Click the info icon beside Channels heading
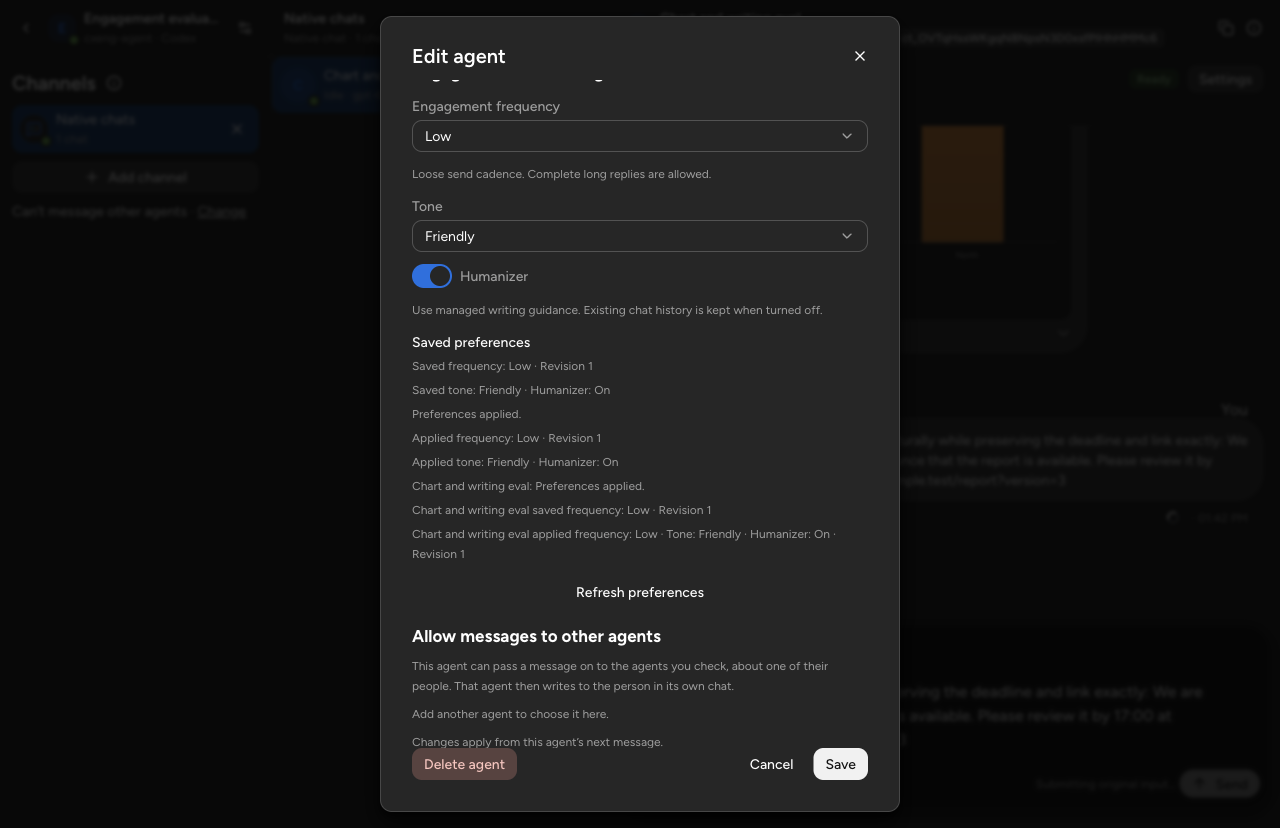This screenshot has width=1280, height=828. 114,83
